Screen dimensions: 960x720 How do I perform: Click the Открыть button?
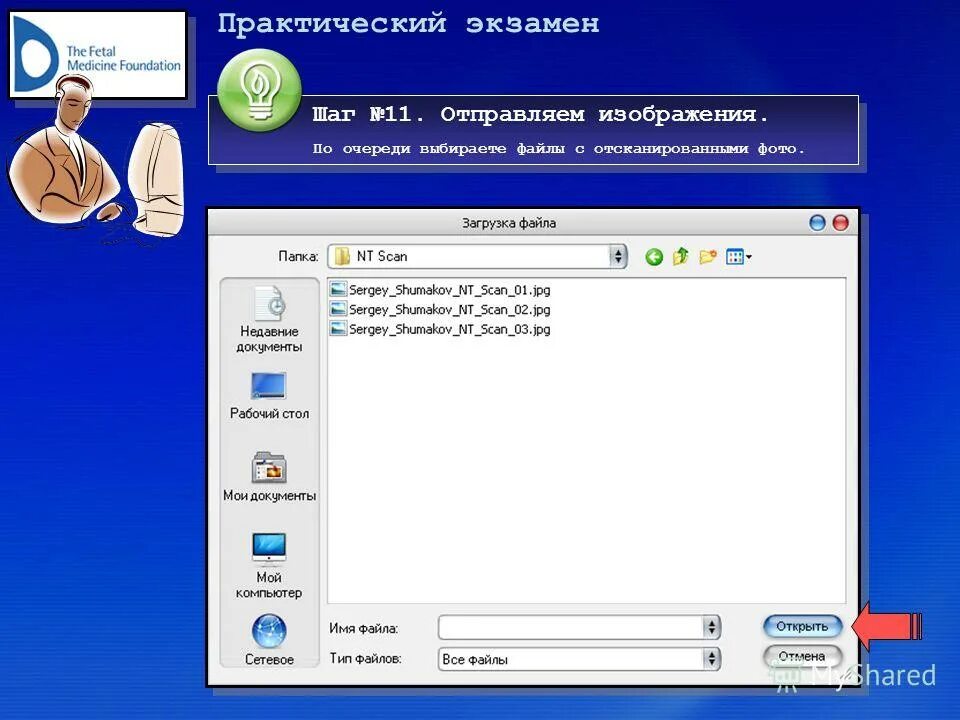coord(802,626)
